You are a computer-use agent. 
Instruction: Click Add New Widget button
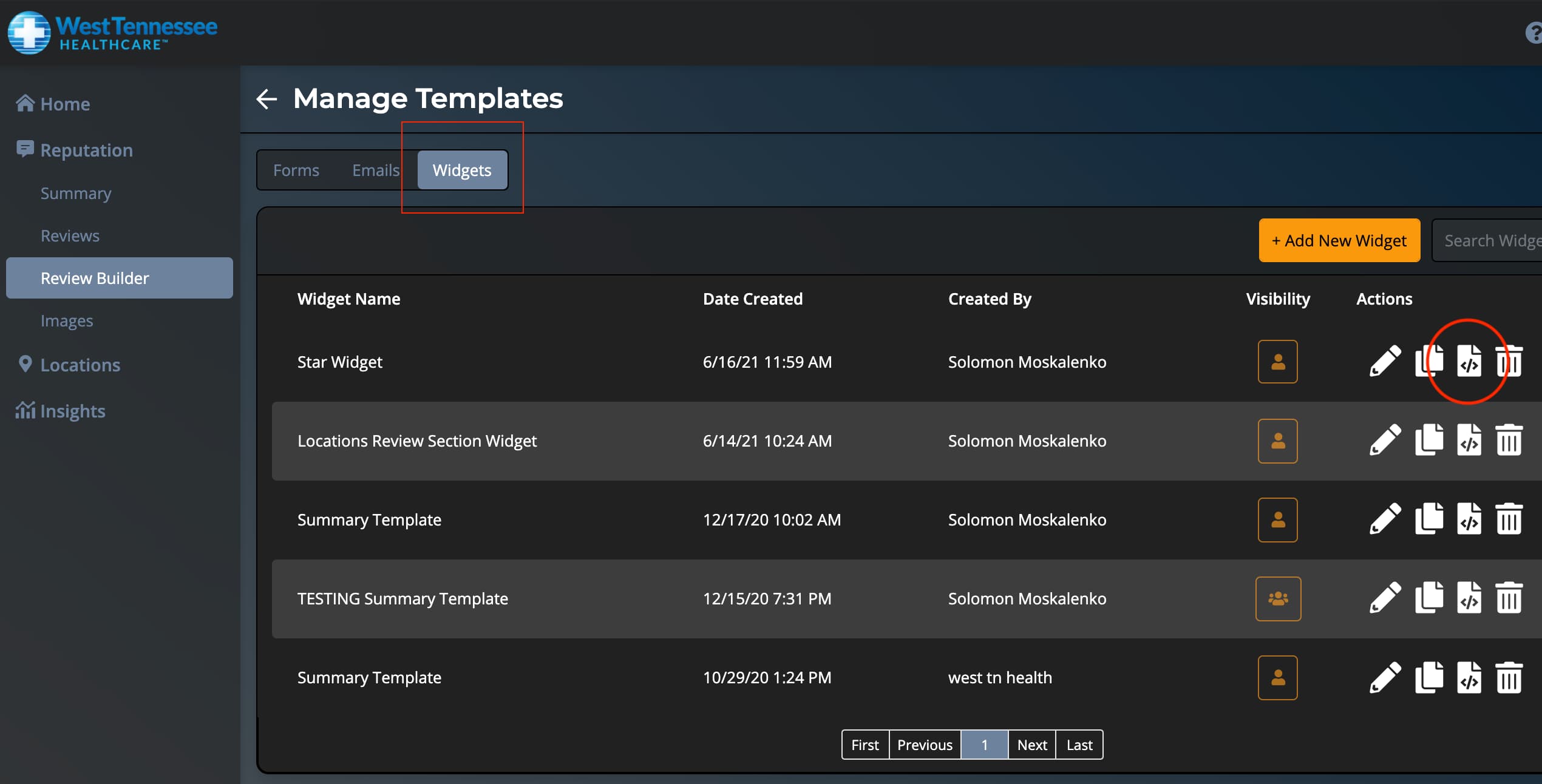(x=1339, y=240)
